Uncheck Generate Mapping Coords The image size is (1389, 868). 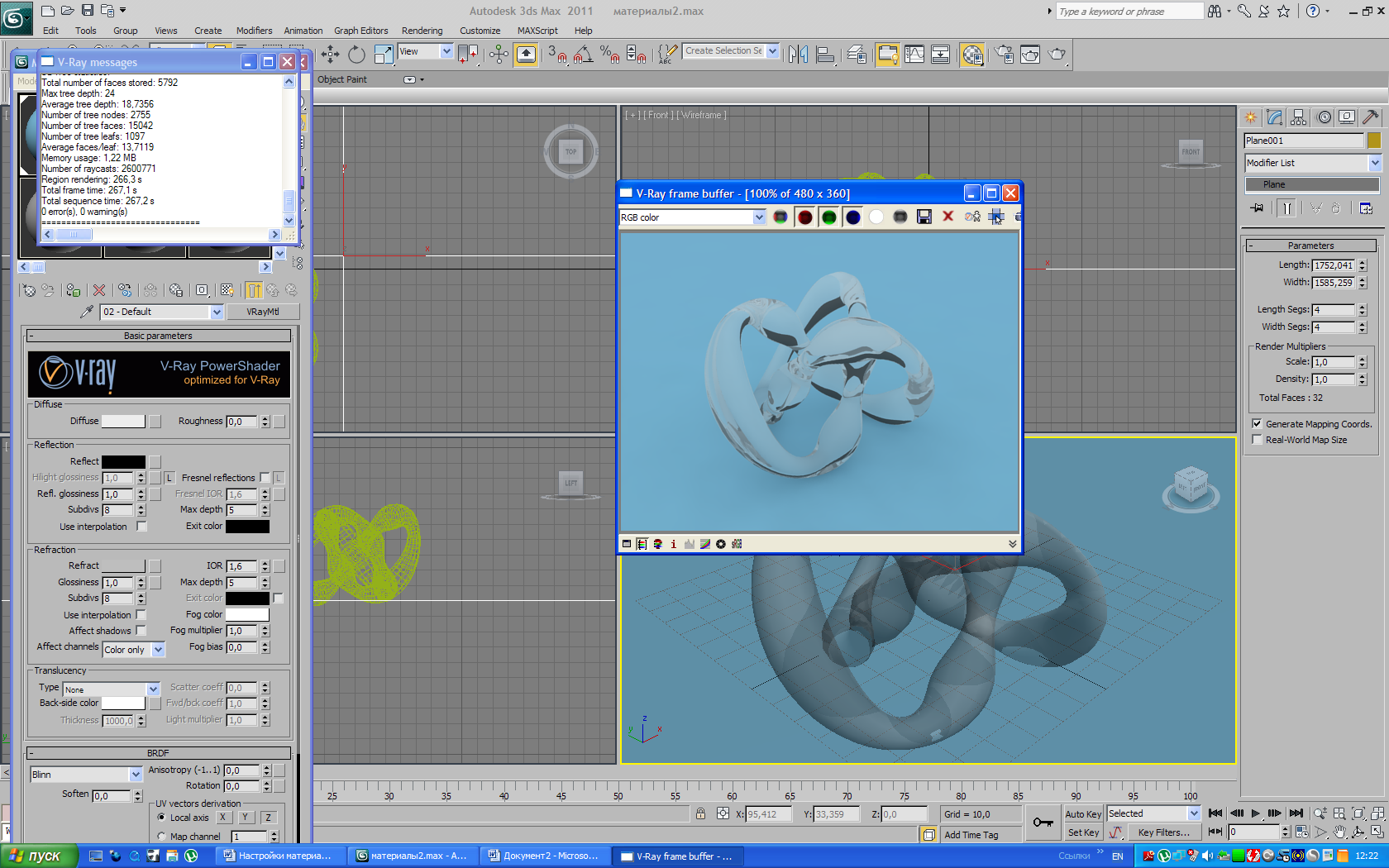[1257, 423]
